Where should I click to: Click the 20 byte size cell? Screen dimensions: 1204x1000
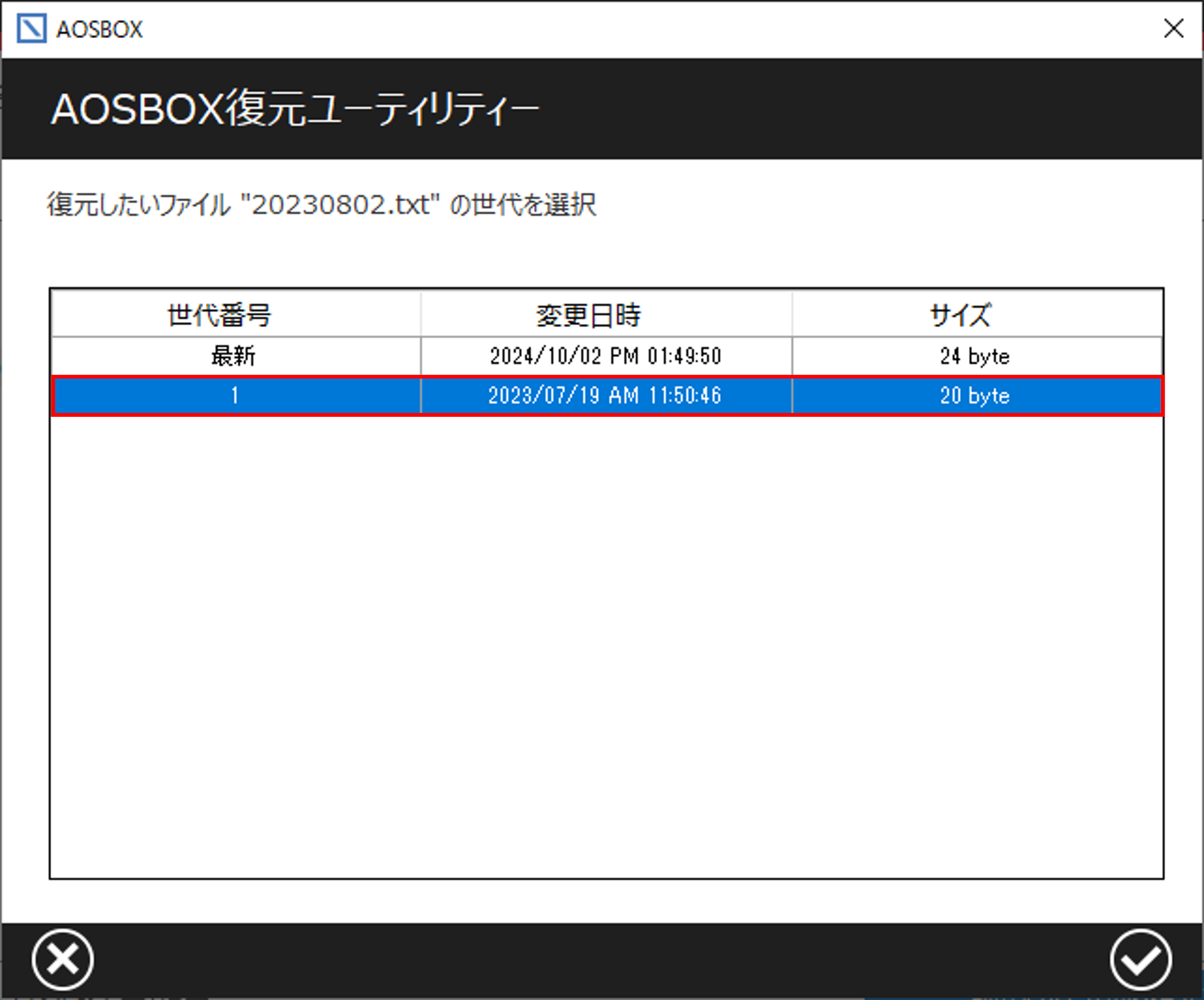point(977,396)
